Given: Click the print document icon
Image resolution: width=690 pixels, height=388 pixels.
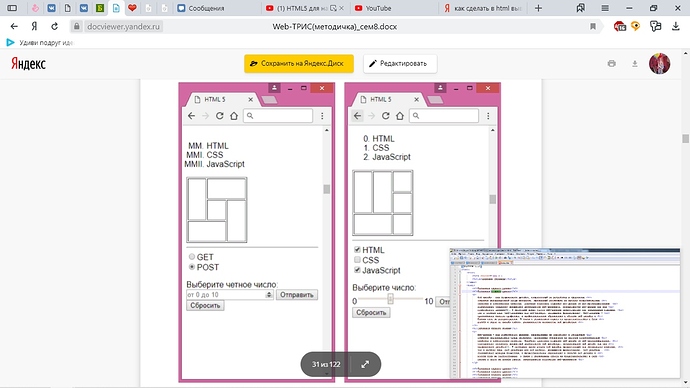Looking at the screenshot, I should (612, 63).
